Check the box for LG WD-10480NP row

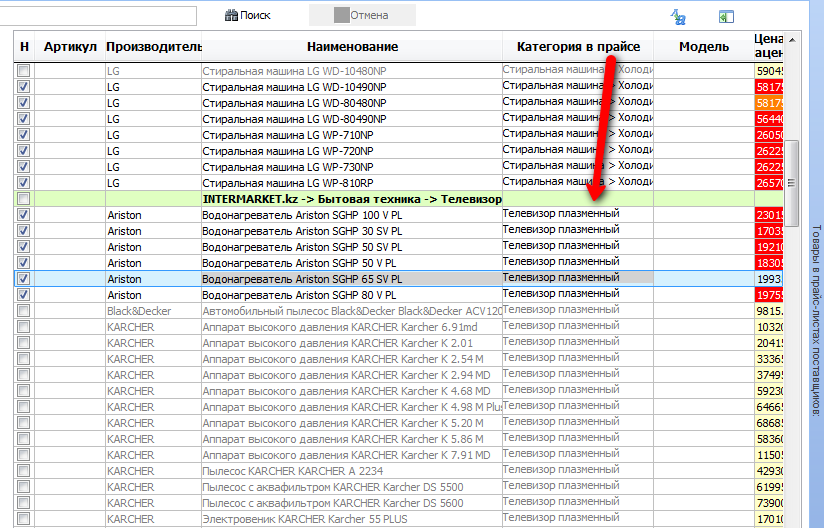(24, 70)
